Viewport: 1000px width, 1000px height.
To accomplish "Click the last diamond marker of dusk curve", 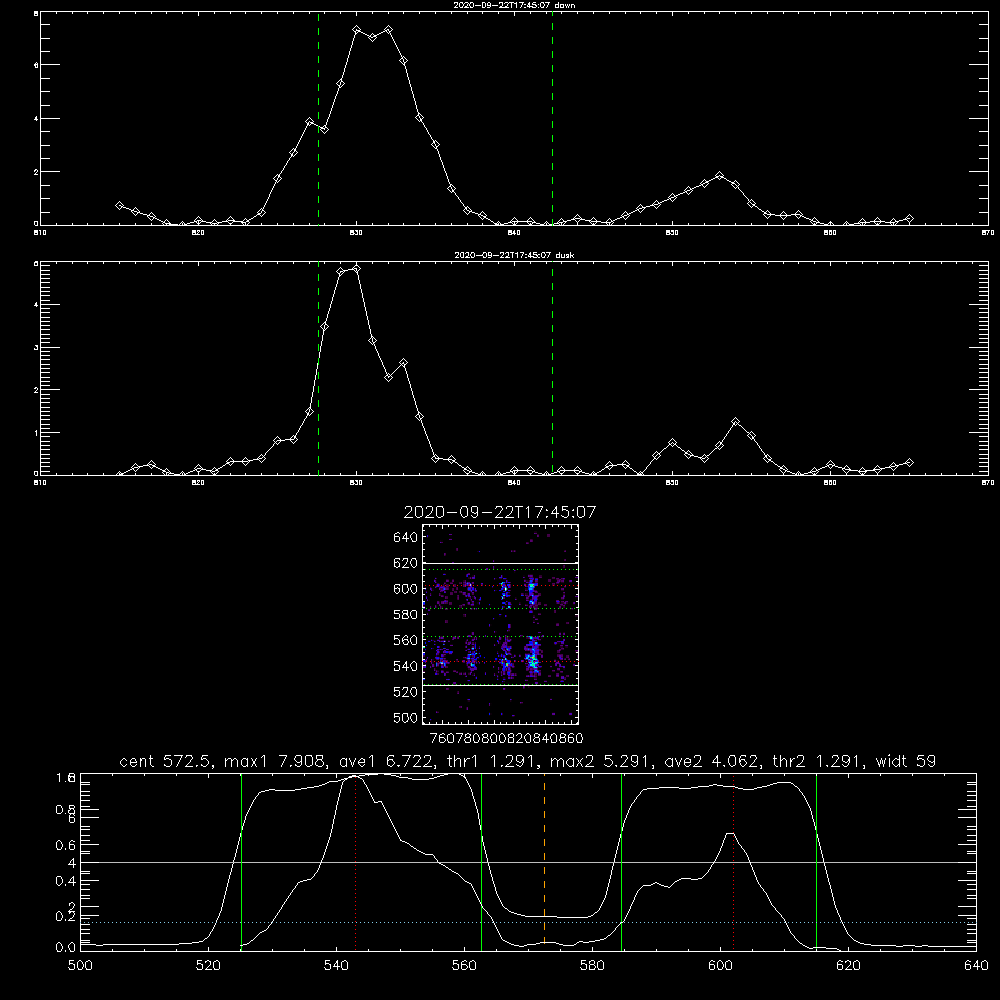I will [x=909, y=462].
